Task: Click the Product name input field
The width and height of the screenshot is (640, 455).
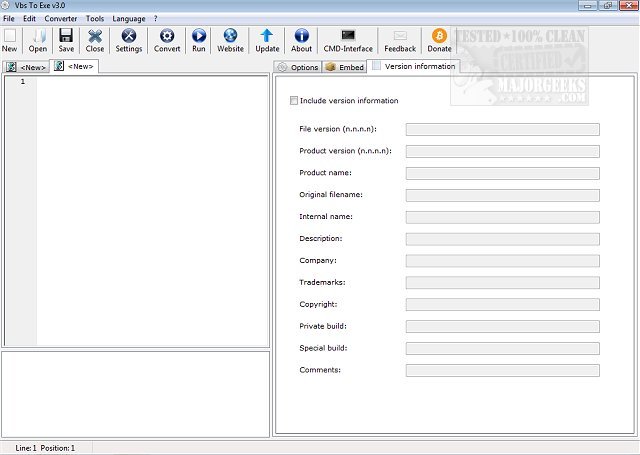Action: pos(502,173)
